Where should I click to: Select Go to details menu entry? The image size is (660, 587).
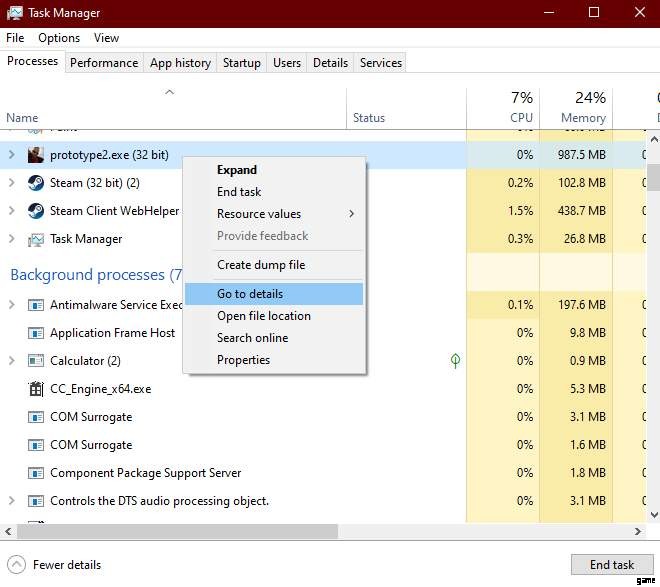coord(274,294)
